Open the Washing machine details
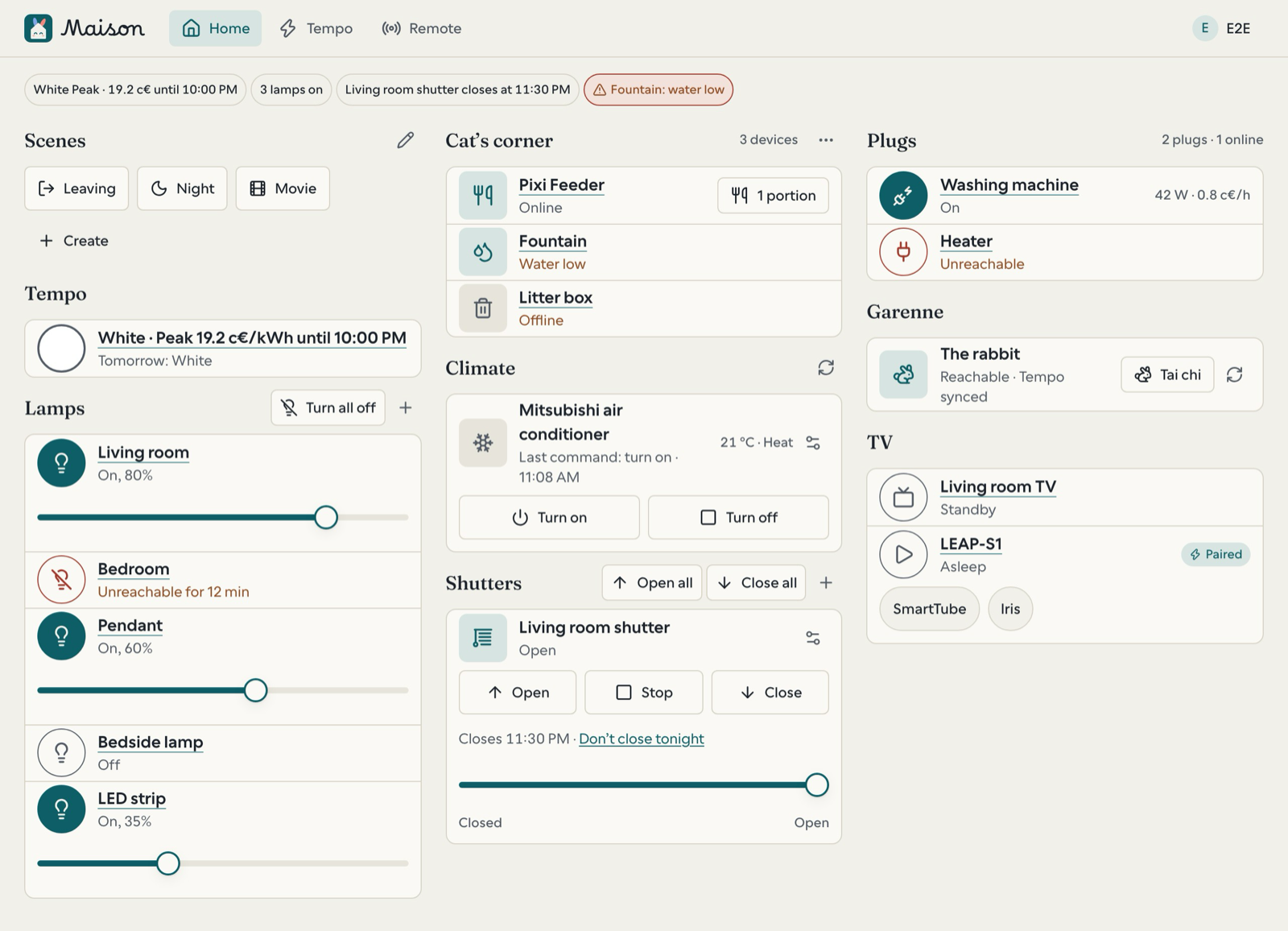 pos(1009,185)
